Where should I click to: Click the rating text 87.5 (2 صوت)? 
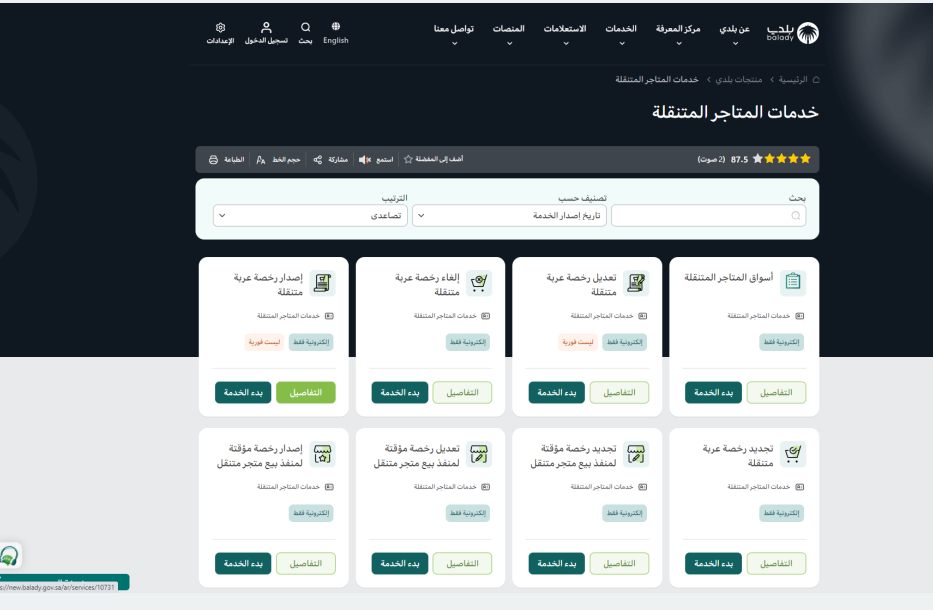(x=722, y=159)
